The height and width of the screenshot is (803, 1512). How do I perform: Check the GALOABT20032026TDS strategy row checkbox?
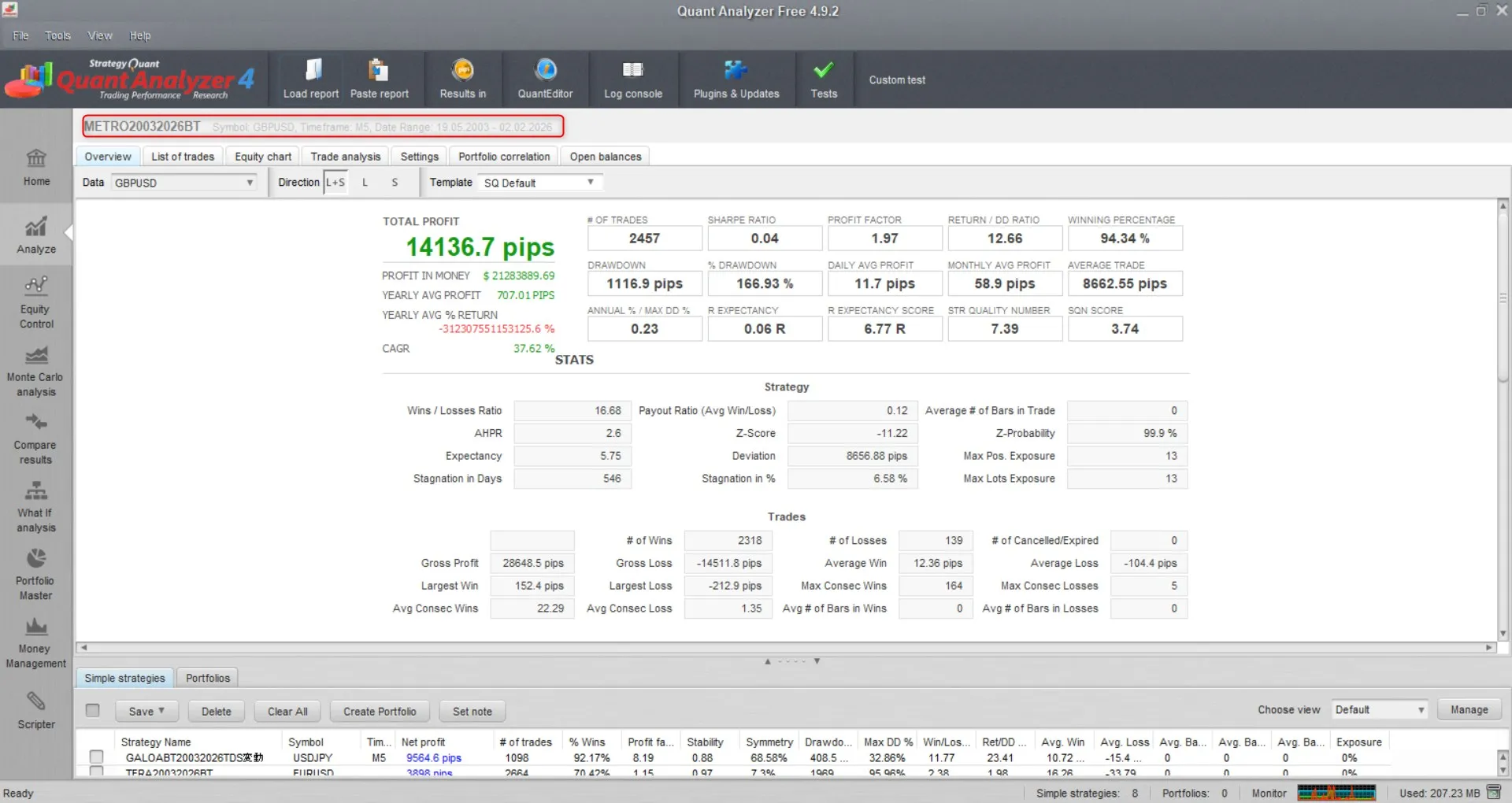pyautogui.click(x=96, y=757)
